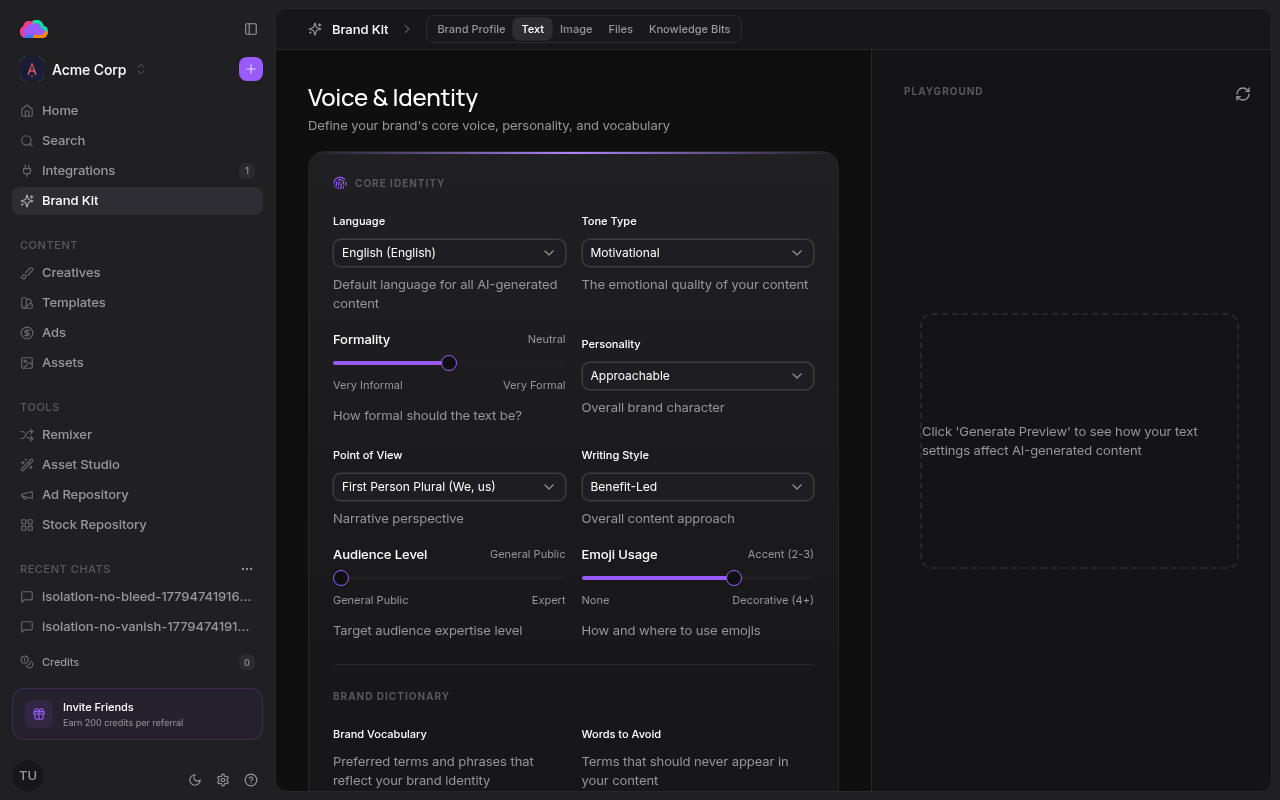Click the TU user avatar
1280x800 pixels.
tap(28, 776)
